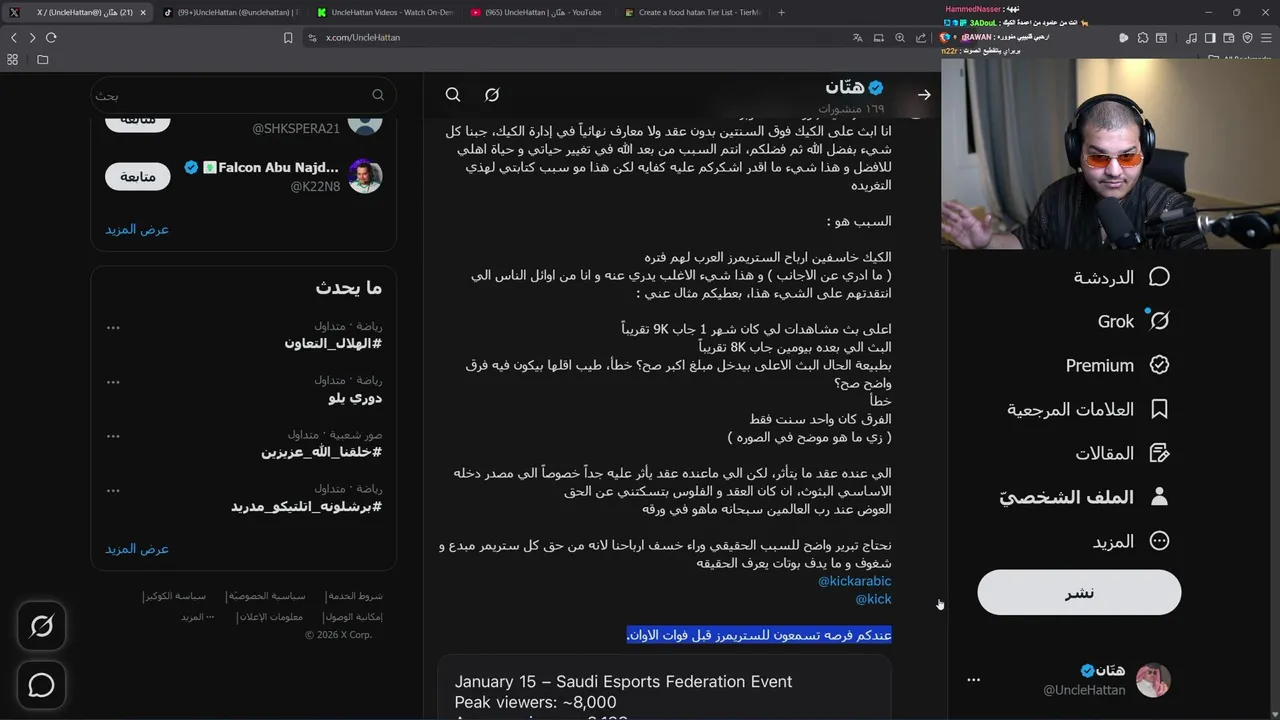The height and width of the screenshot is (720, 1280).
Task: Open the floating Grok button at bottom left
Action: (x=42, y=627)
